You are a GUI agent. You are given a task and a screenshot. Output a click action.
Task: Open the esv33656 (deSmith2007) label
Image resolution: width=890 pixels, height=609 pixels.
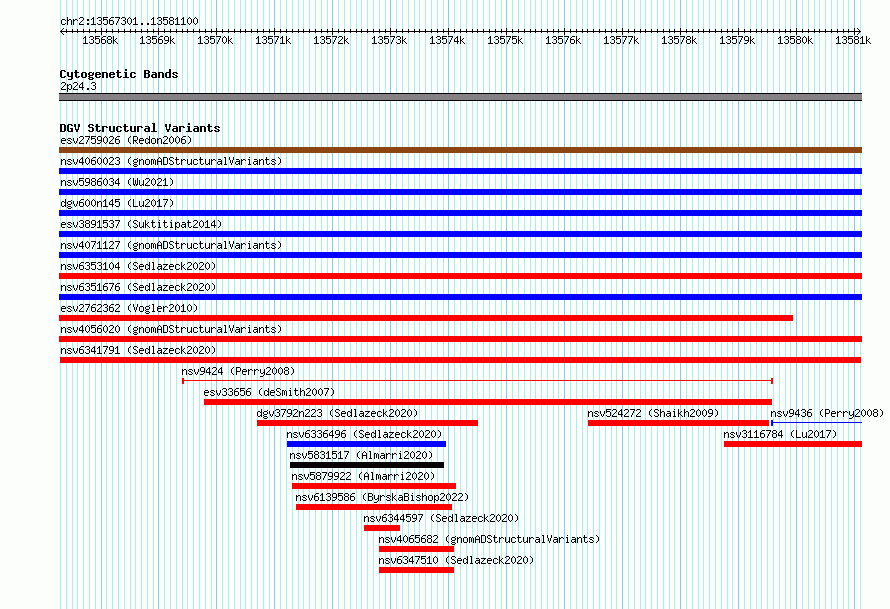269,392
